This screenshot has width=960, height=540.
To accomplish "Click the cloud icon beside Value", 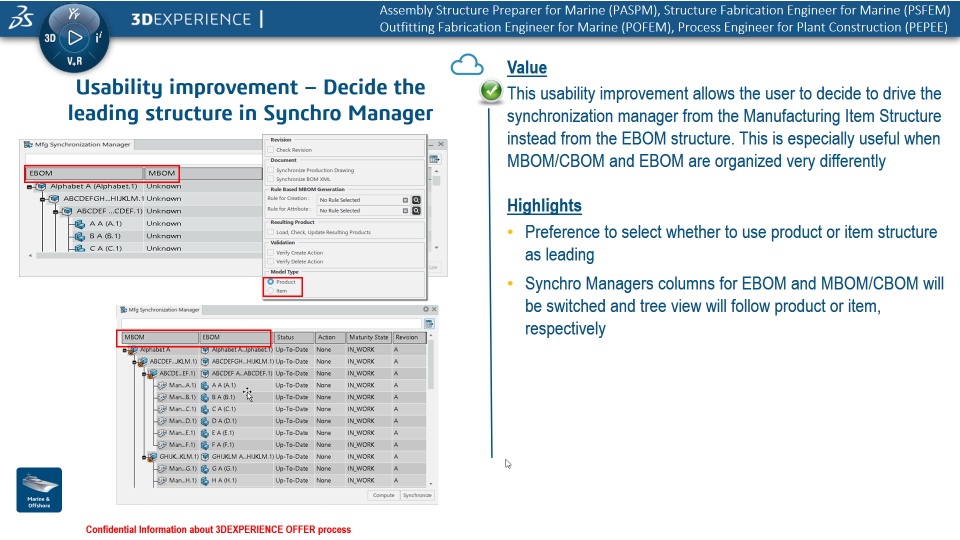I will point(467,65).
